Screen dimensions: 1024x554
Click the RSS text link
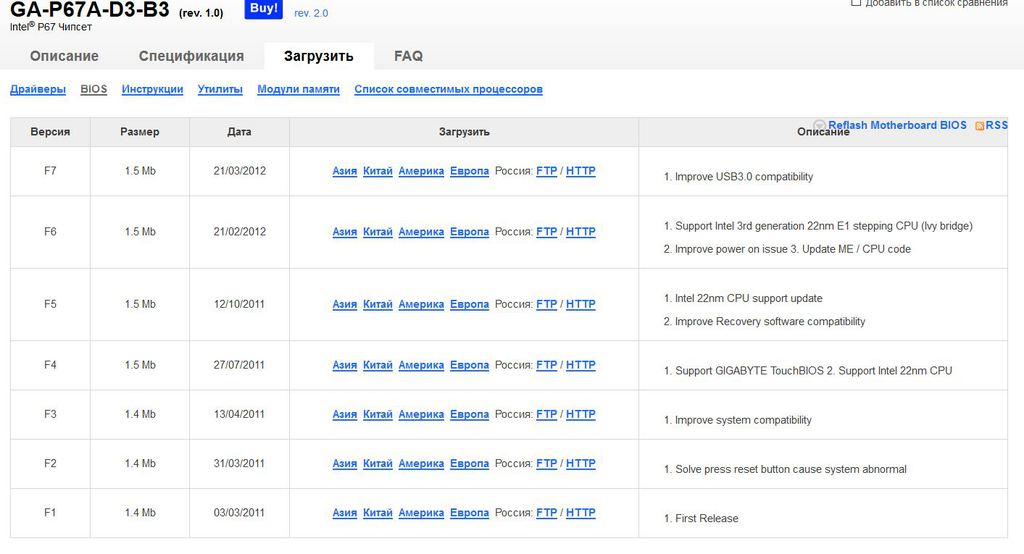click(x=997, y=125)
